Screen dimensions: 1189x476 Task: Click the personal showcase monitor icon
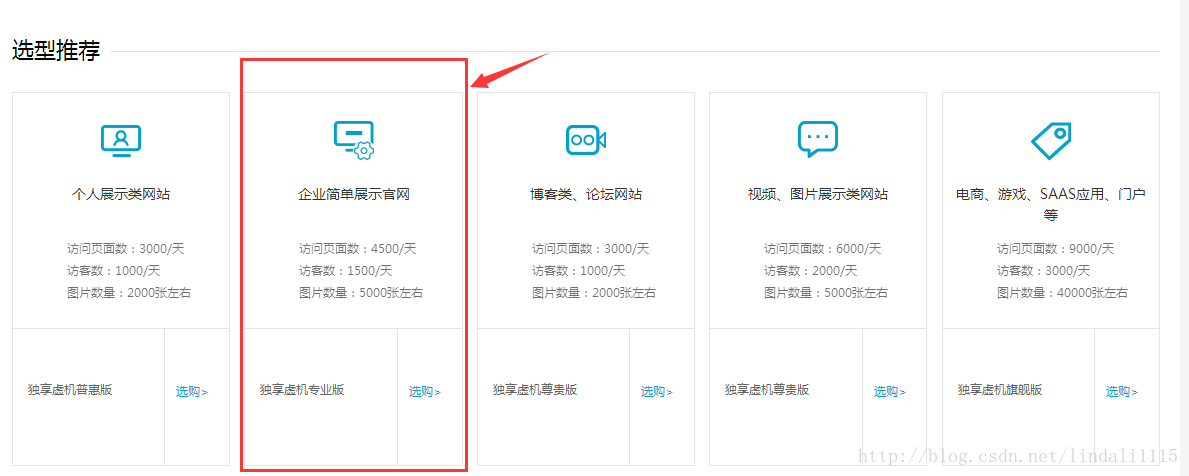click(x=121, y=140)
